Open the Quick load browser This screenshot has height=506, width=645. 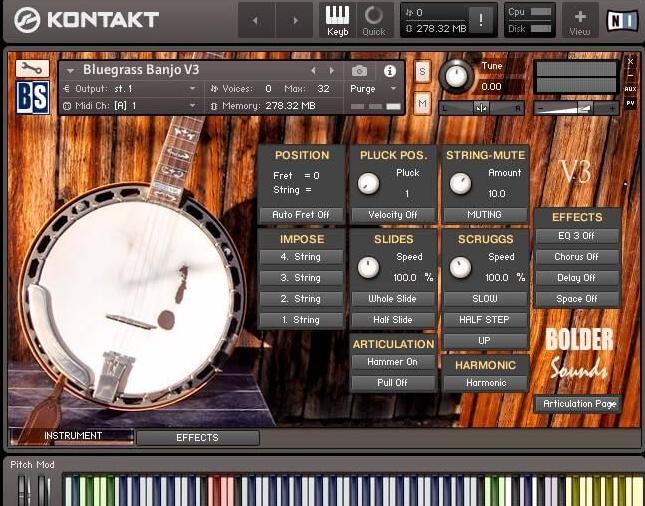(x=374, y=20)
